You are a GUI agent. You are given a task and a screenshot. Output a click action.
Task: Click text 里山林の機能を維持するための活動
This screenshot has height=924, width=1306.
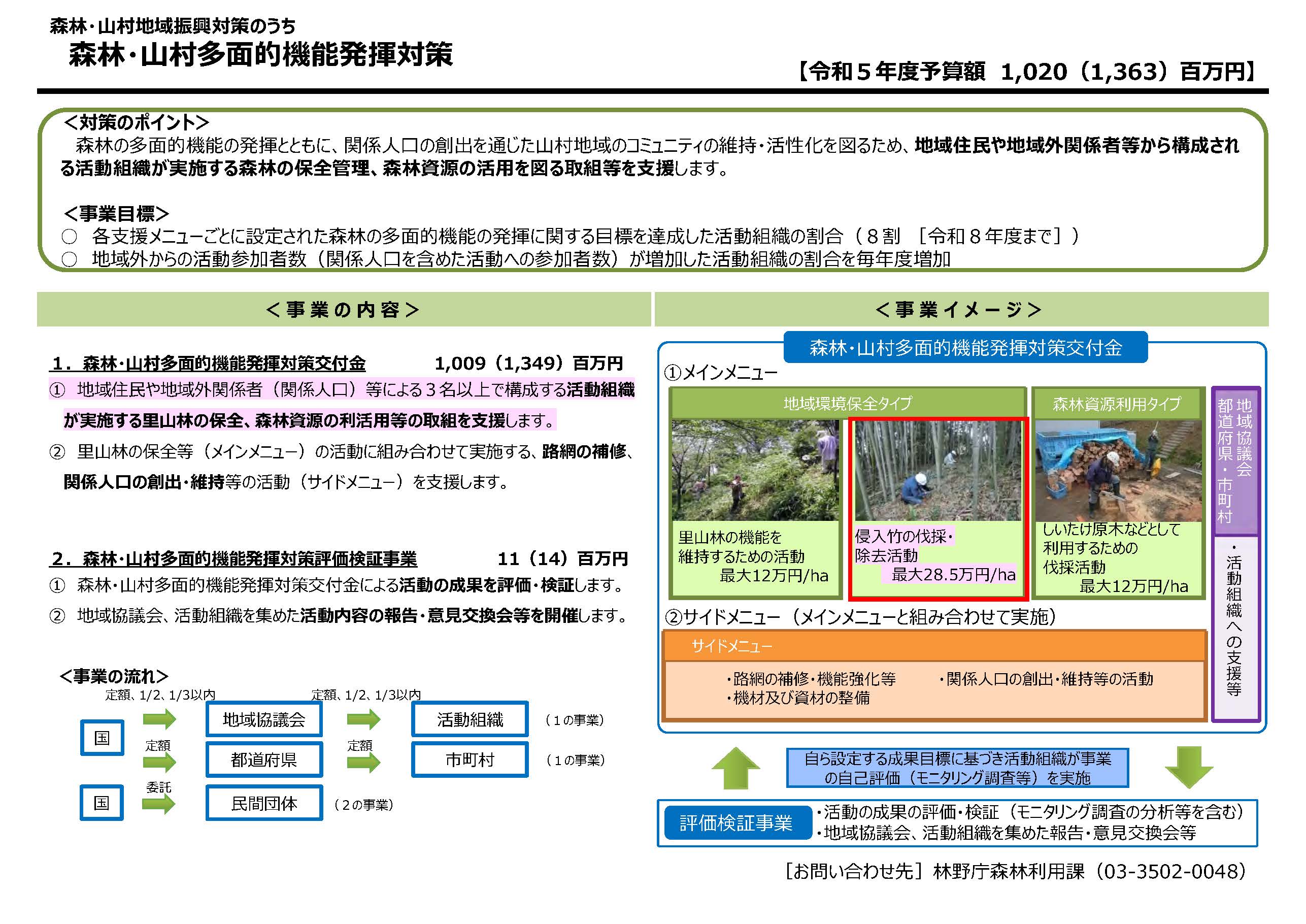pyautogui.click(x=741, y=547)
